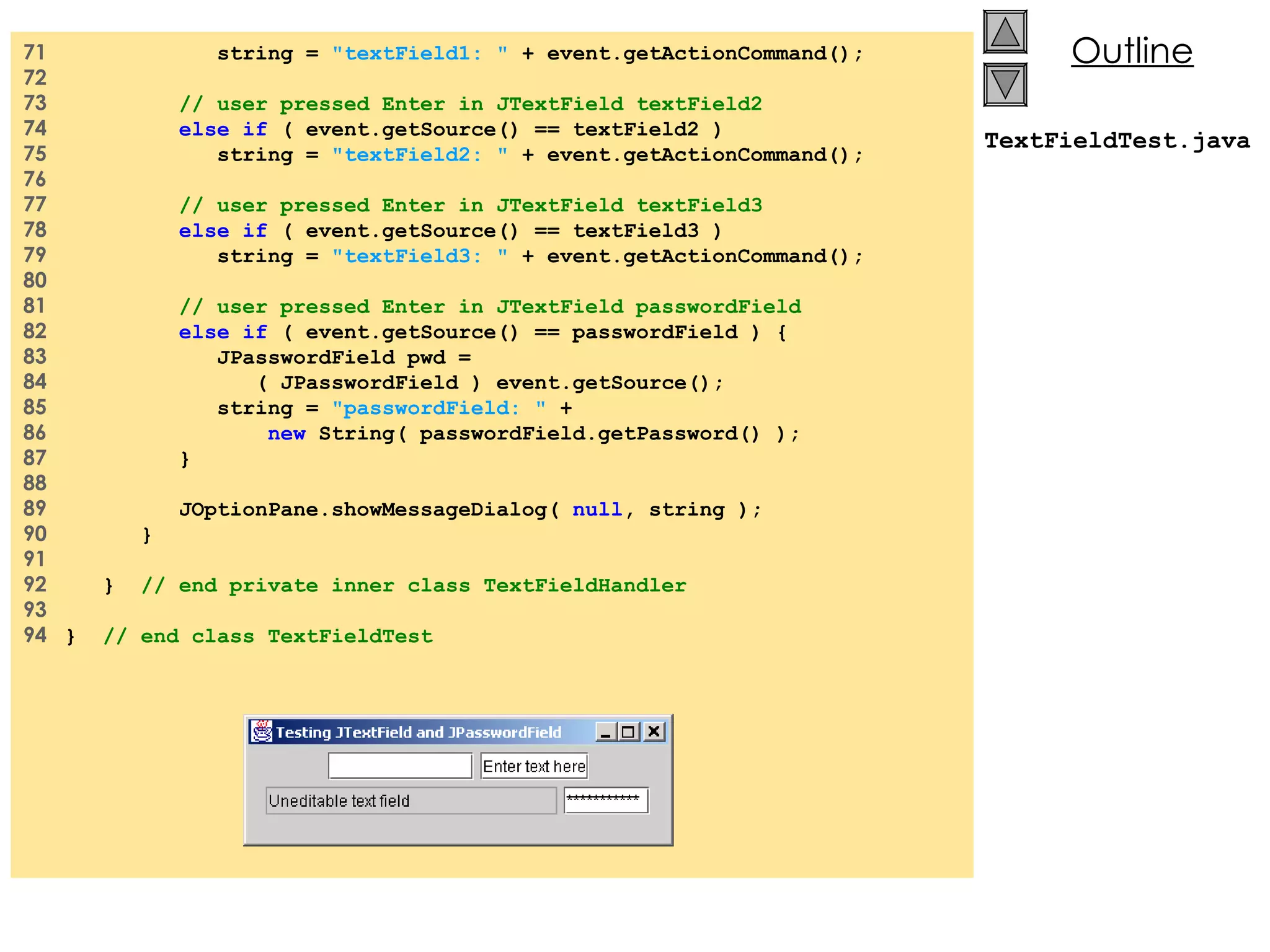Open the Outline link
The width and height of the screenshot is (1270, 952).
(1132, 51)
